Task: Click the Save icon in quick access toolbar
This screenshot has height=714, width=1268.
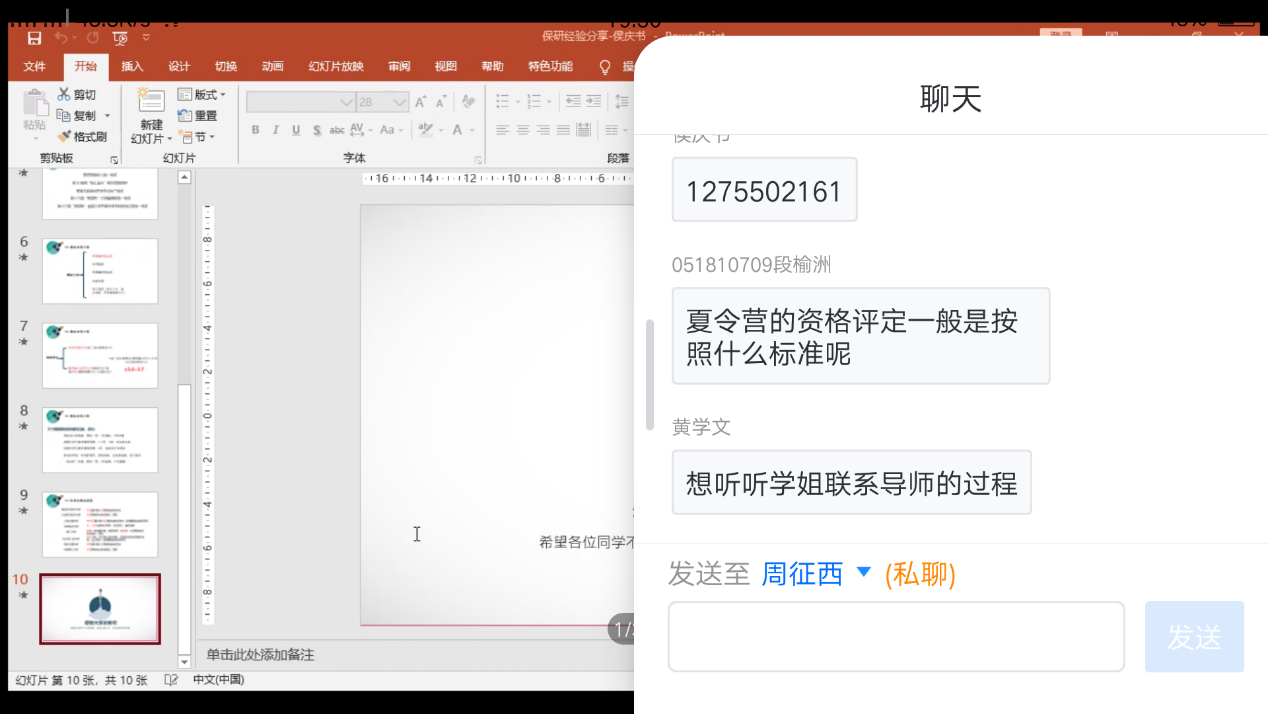Action: click(35, 38)
